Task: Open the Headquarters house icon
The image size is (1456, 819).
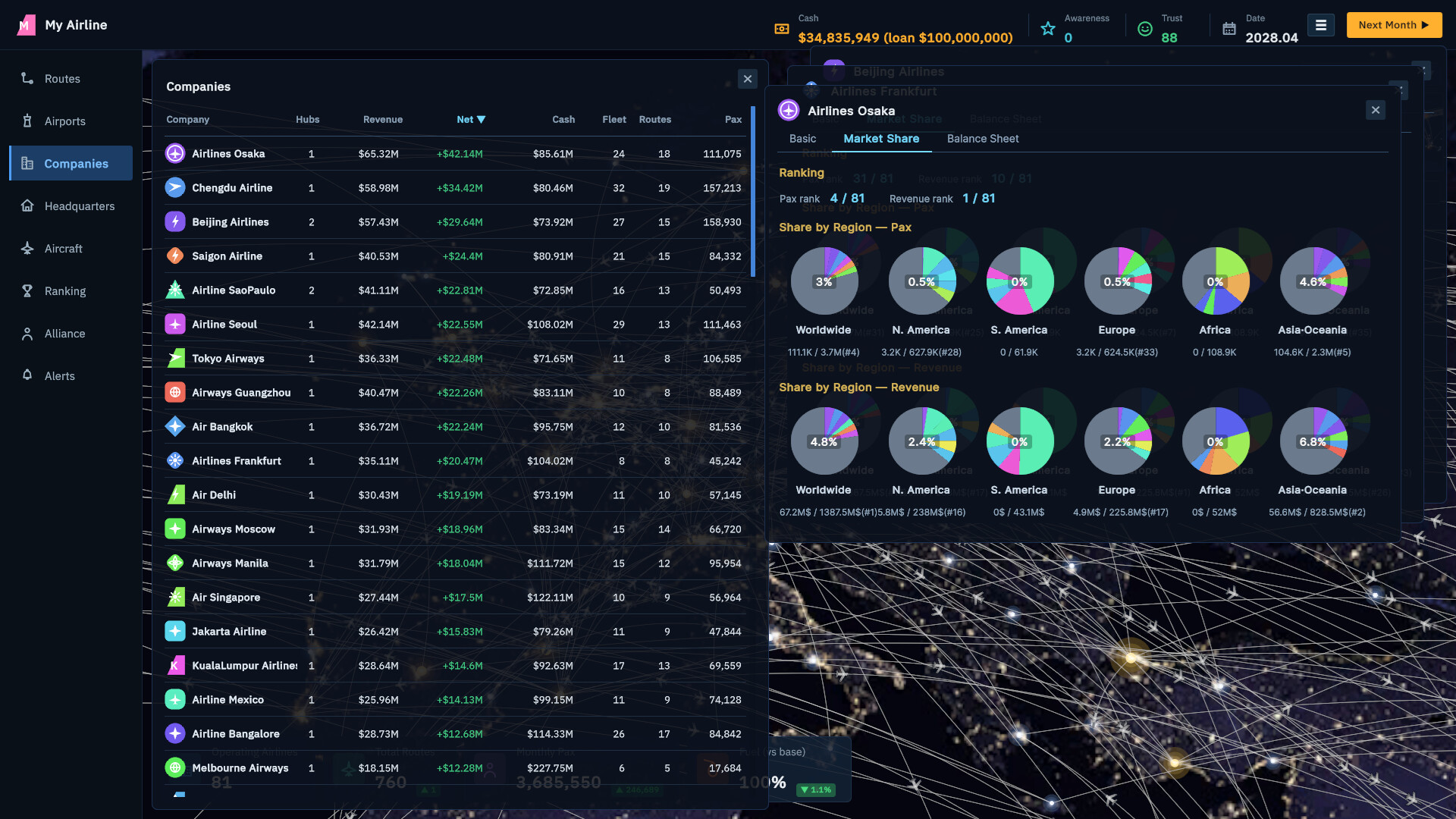Action: pos(27,206)
